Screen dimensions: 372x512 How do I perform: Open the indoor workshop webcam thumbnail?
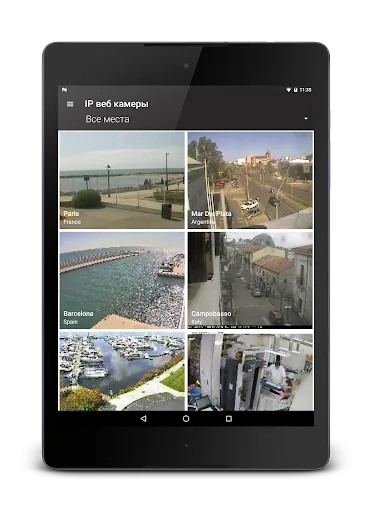click(250, 371)
